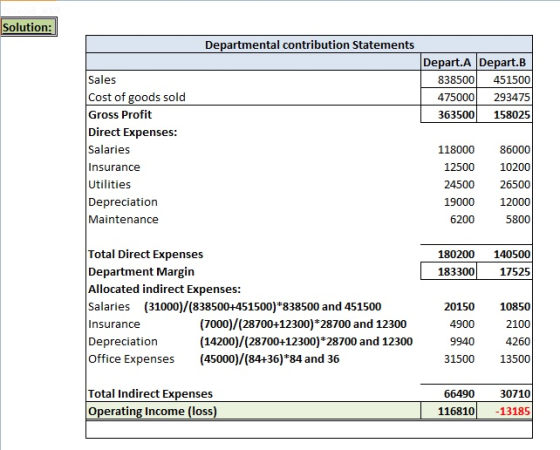The image size is (560, 450).
Task: Select allocated Salaries value 20150
Action: pyautogui.click(x=459, y=306)
